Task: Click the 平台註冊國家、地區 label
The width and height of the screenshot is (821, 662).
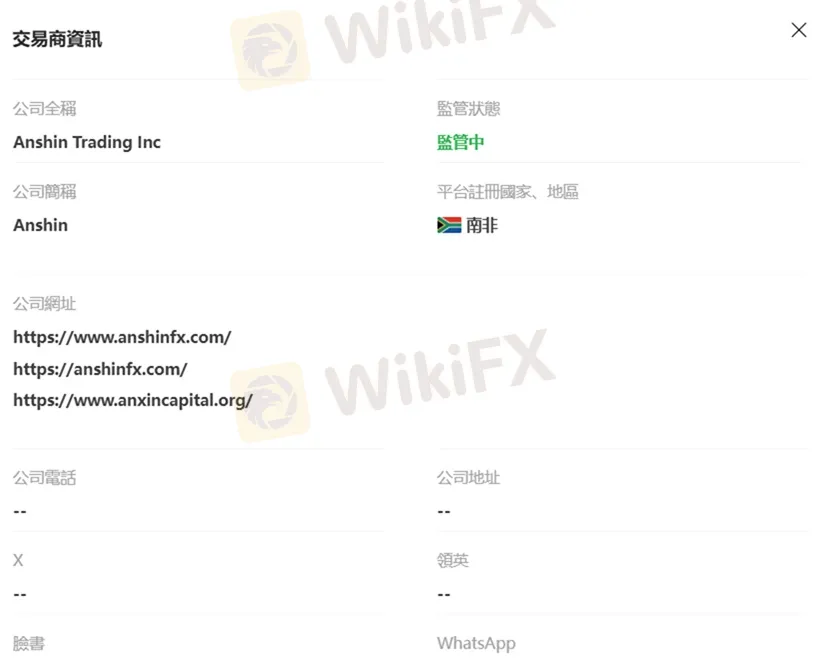Action: (x=508, y=192)
